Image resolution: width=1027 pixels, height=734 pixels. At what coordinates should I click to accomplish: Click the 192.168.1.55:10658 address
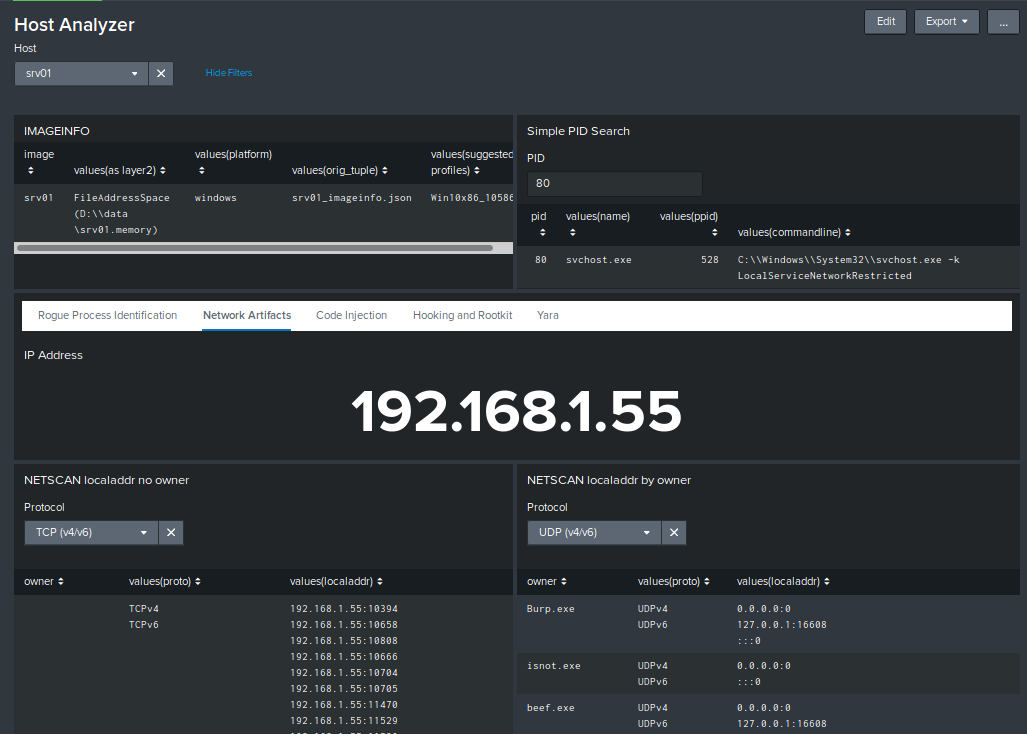(x=344, y=625)
